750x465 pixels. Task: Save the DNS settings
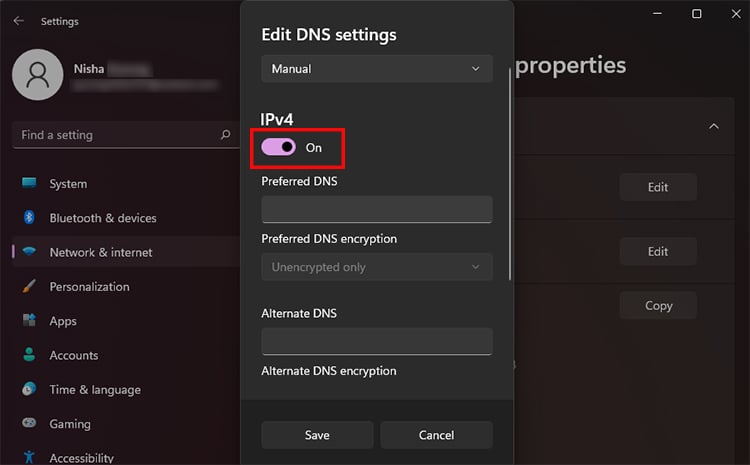point(317,435)
